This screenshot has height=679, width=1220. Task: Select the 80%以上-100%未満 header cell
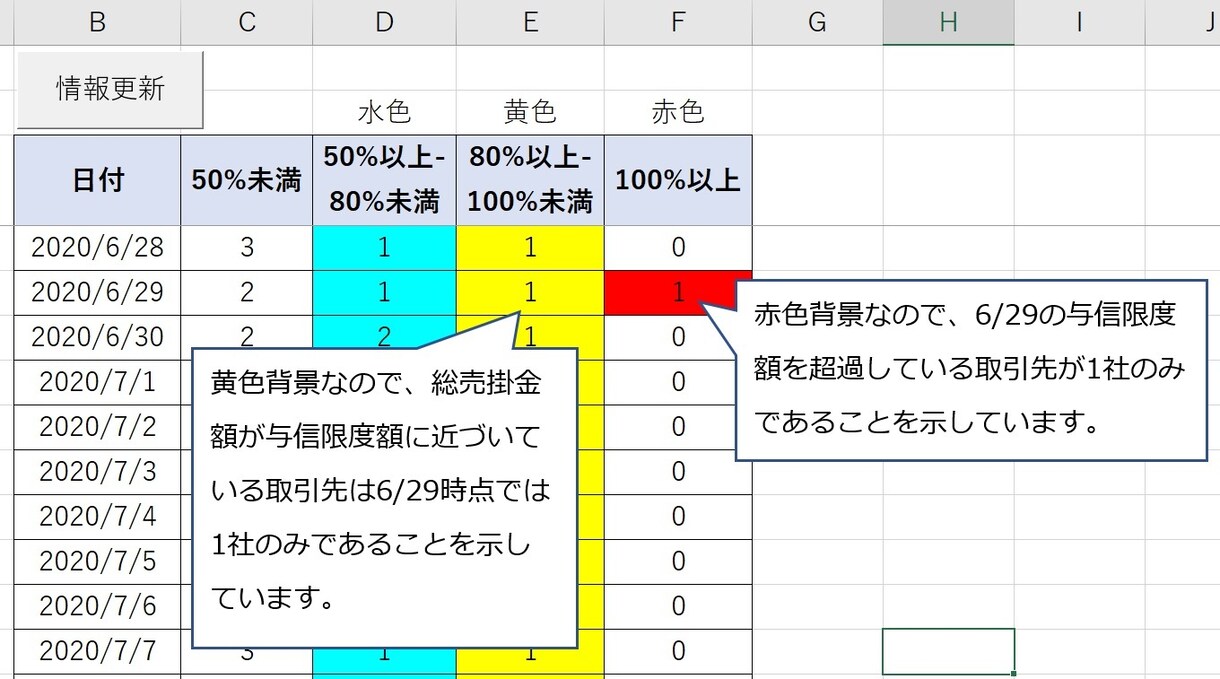click(530, 180)
